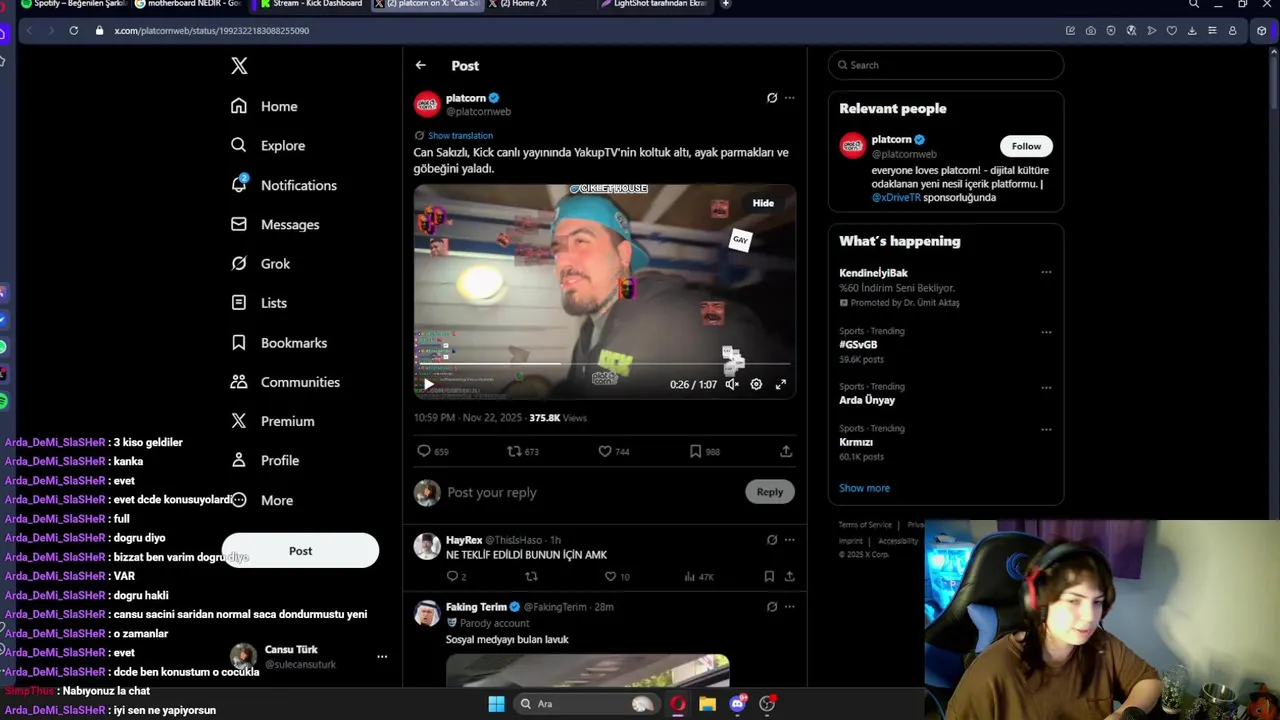The image size is (1280, 720).
Task: Click the back arrow beside Post heading
Action: pyautogui.click(x=421, y=65)
